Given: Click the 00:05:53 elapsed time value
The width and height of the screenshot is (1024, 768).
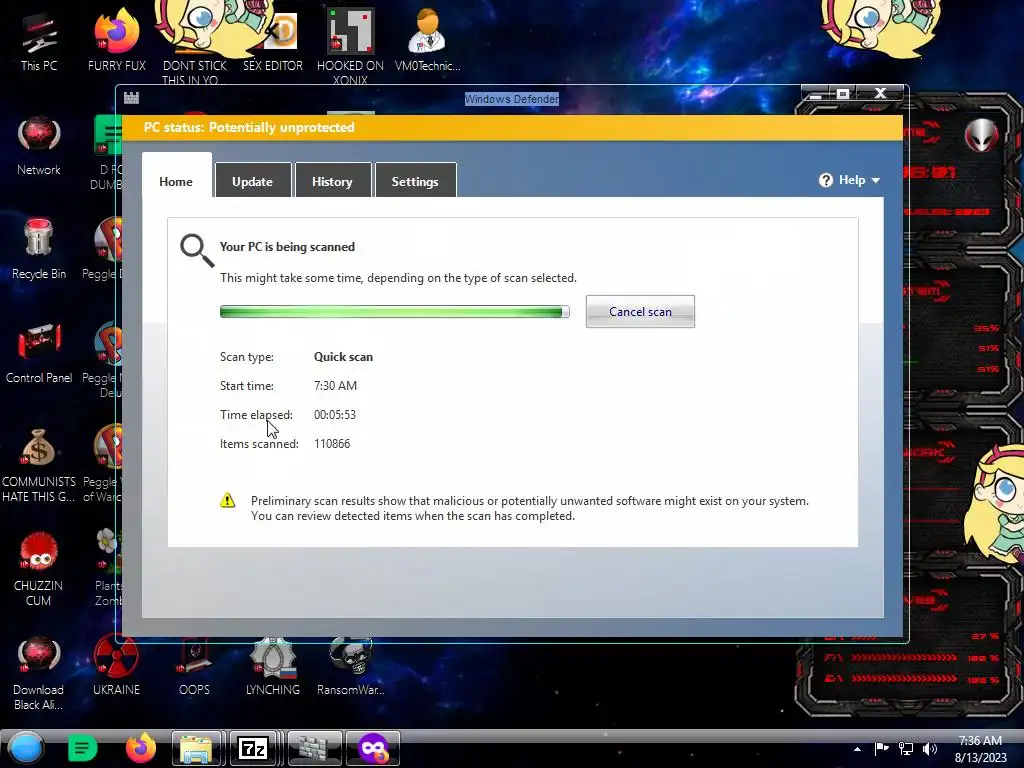Looking at the screenshot, I should 334,415.
